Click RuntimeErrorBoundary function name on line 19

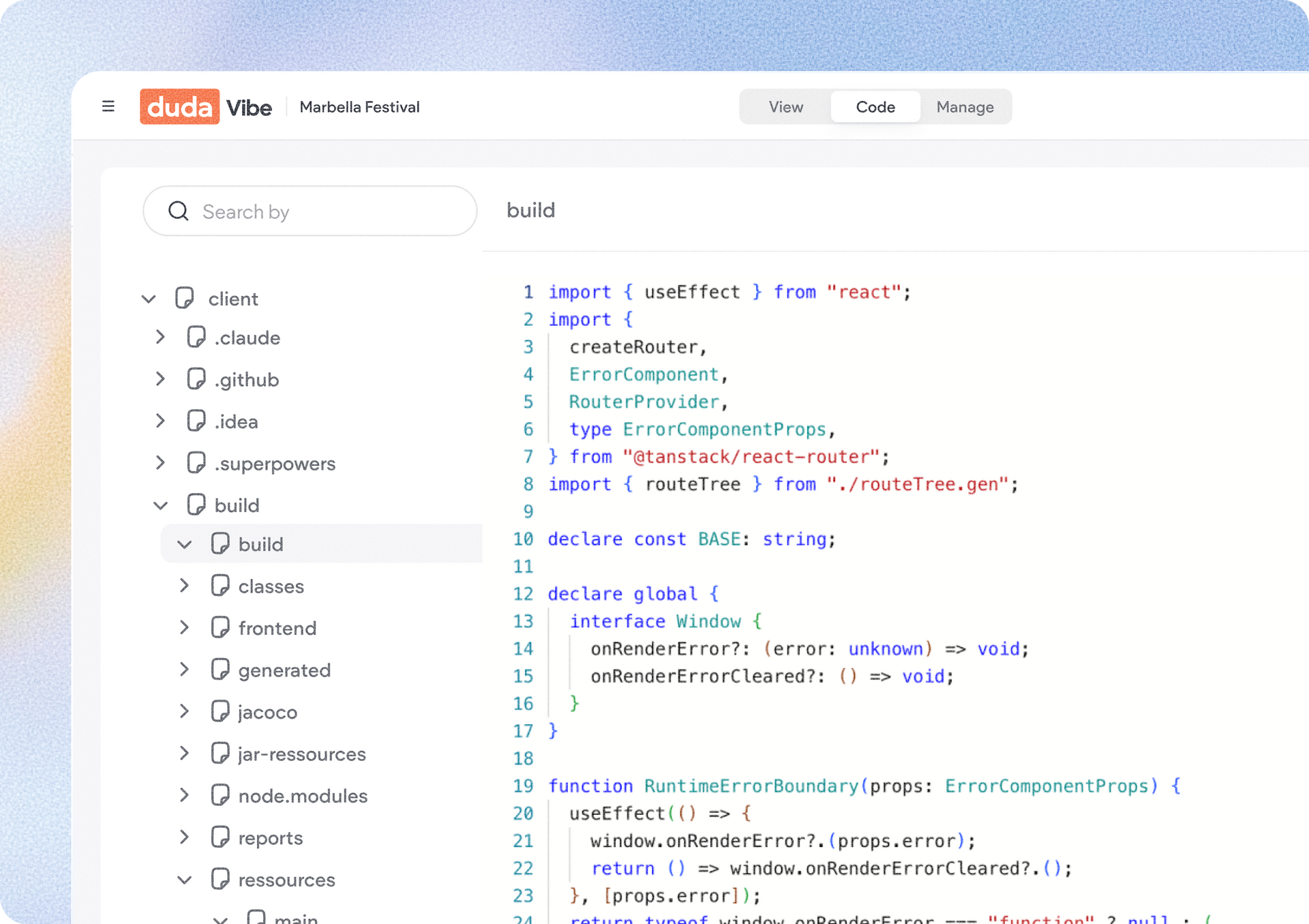pos(751,786)
